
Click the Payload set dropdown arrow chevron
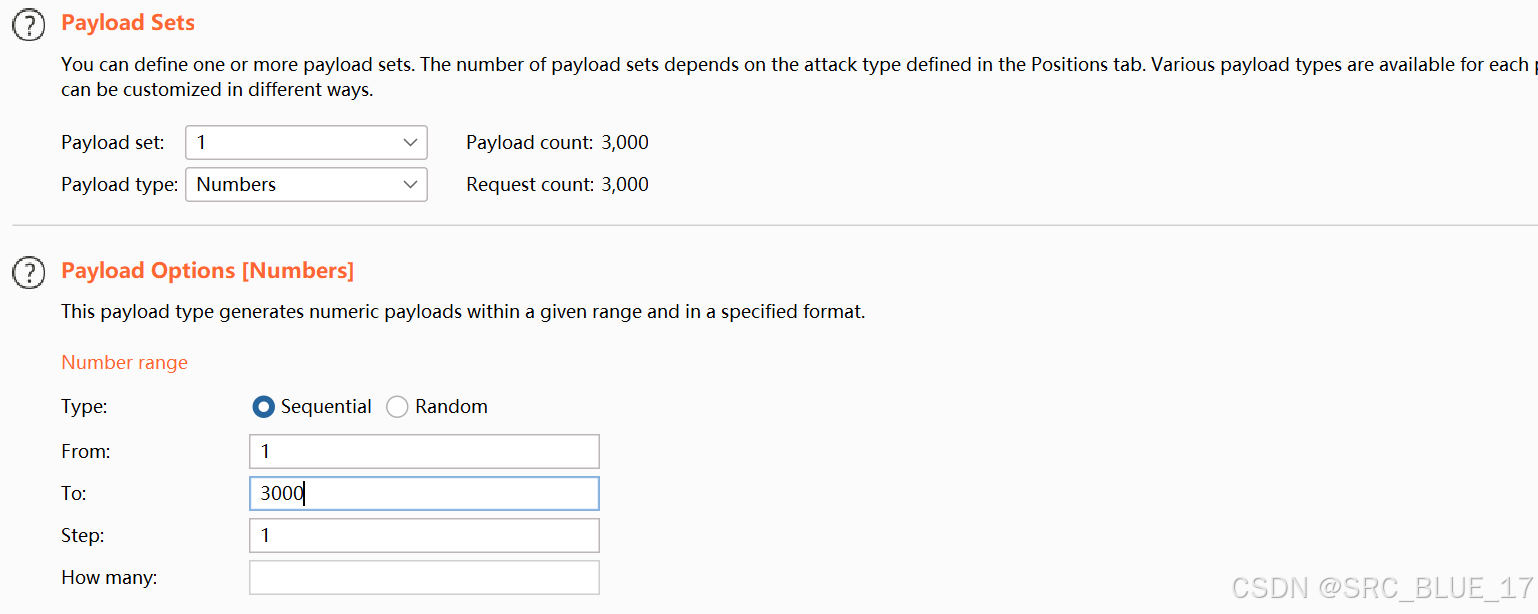[x=410, y=142]
